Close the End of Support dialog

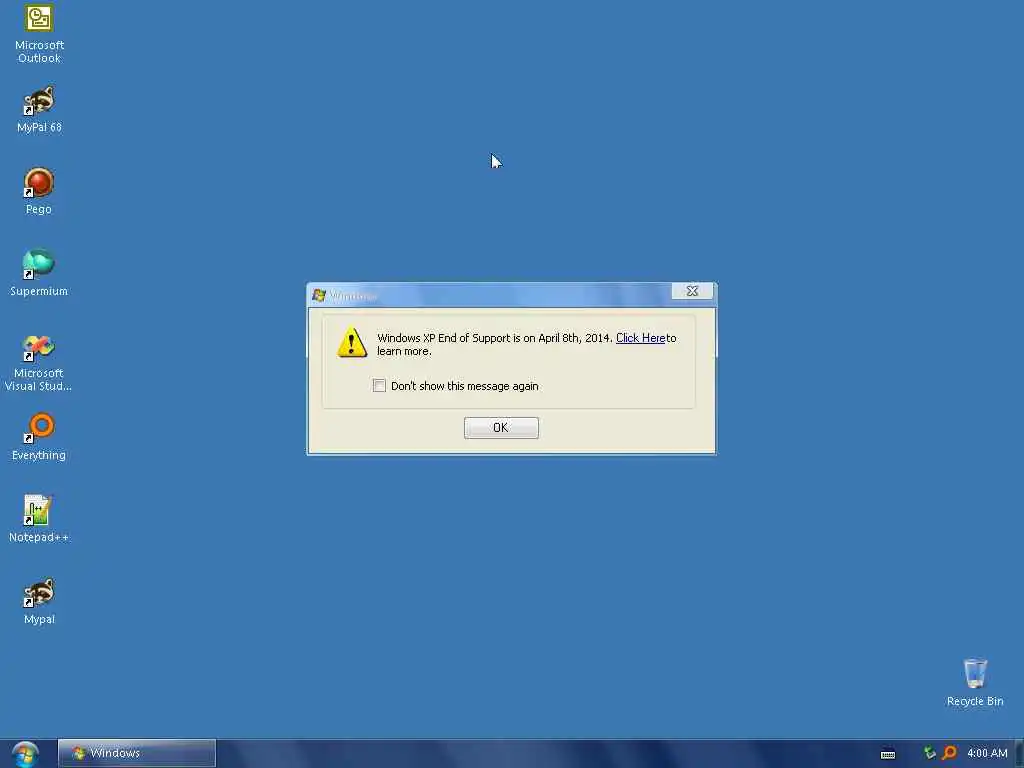point(692,291)
